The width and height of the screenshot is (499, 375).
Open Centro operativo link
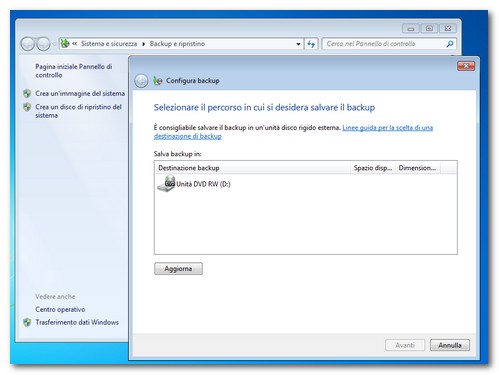60,309
